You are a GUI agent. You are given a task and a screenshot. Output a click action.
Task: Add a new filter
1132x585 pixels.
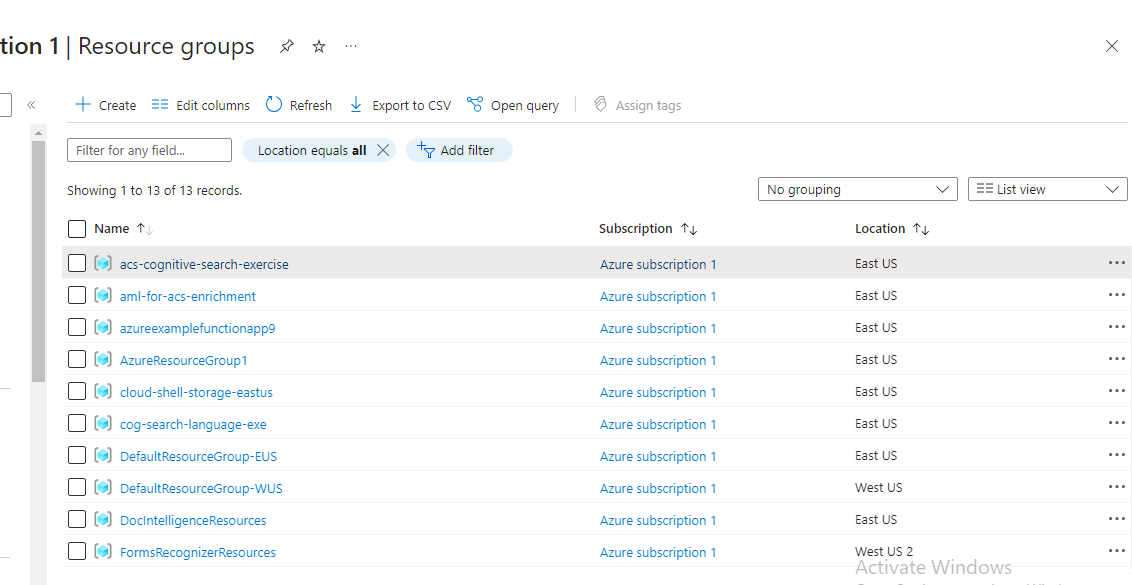459,150
